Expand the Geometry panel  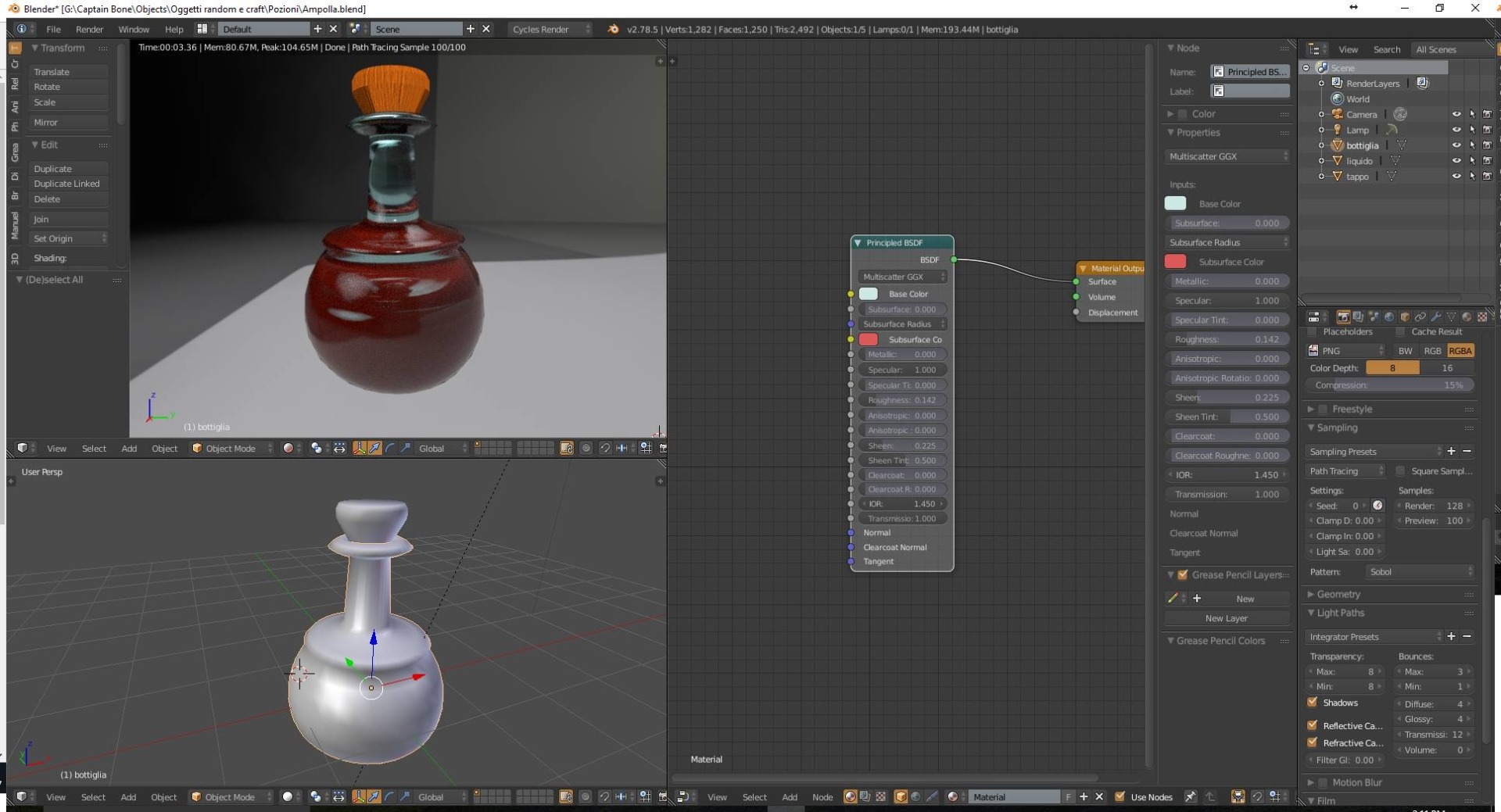1338,594
